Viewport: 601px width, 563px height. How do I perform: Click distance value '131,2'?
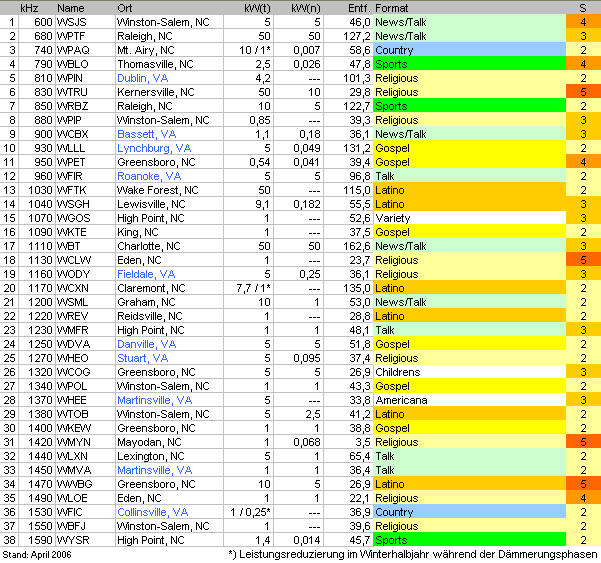pyautogui.click(x=357, y=148)
